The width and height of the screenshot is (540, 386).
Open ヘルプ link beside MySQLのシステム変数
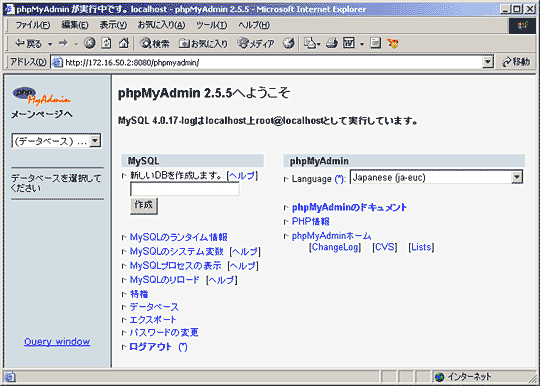[245, 252]
